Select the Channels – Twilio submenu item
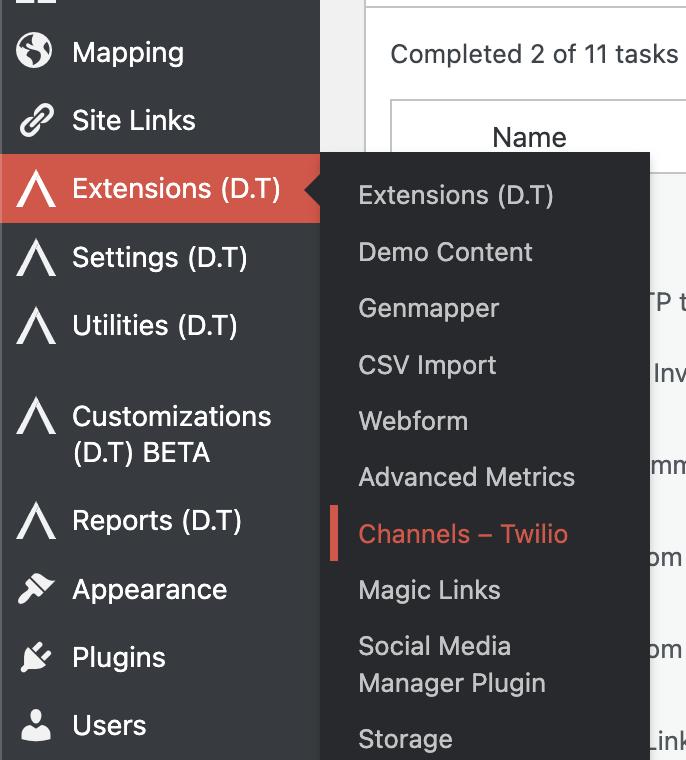 coord(463,534)
